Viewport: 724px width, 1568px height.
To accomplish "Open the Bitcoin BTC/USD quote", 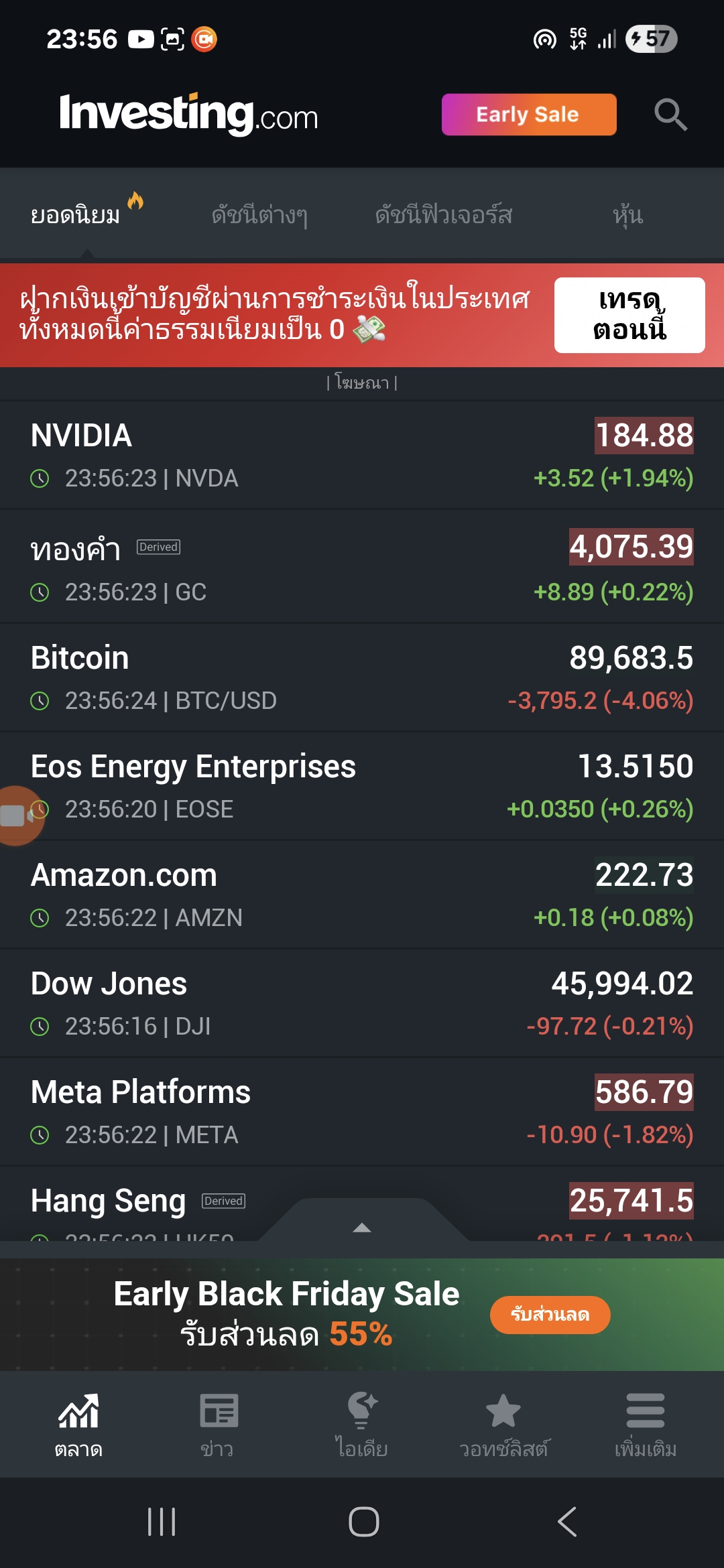I will click(362, 678).
